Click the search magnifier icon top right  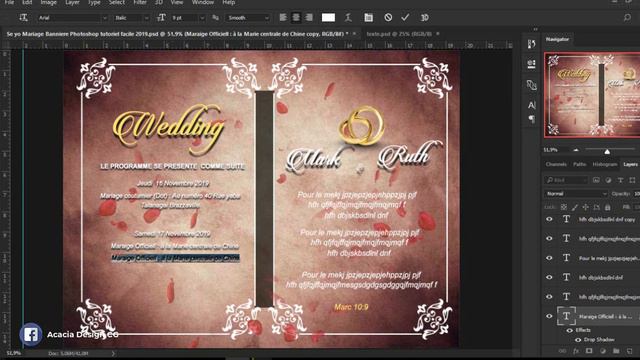(627, 18)
